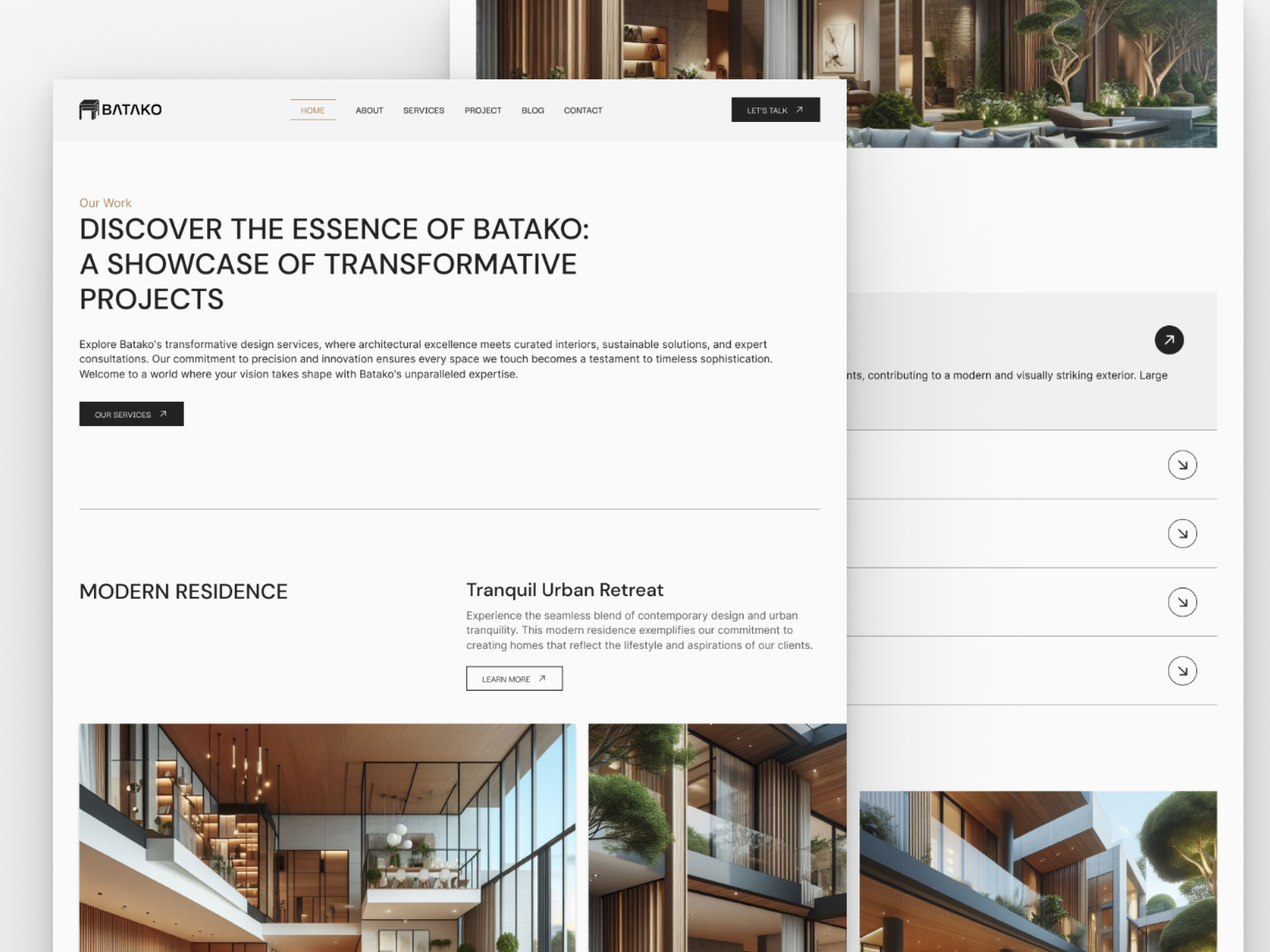Click the third outlined arrow icon on right panel
1270x952 pixels.
coord(1180,601)
